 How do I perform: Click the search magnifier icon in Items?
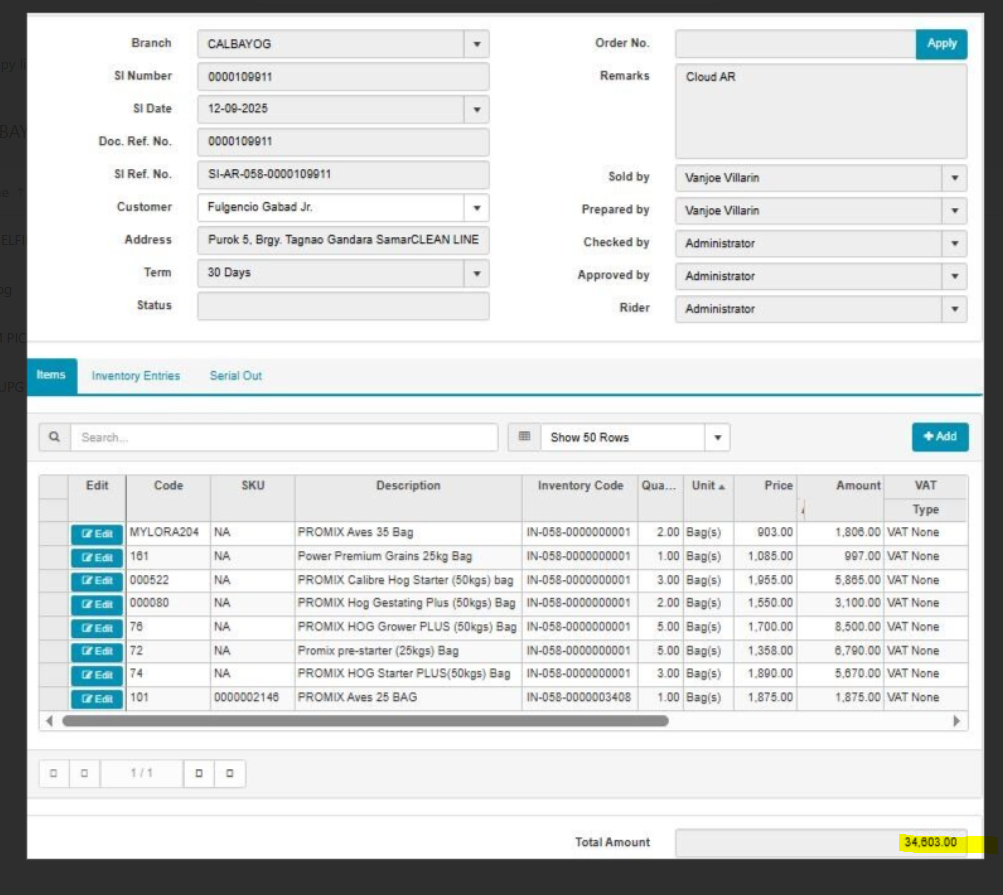[54, 437]
